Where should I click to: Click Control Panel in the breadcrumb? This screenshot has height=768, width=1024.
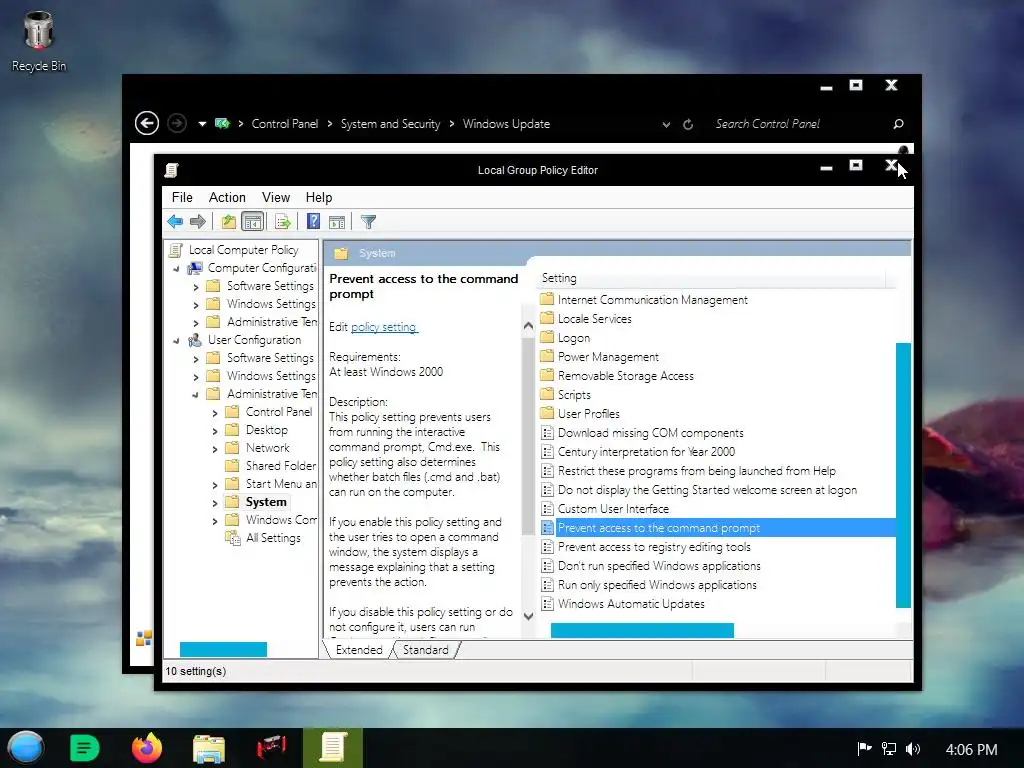point(285,123)
